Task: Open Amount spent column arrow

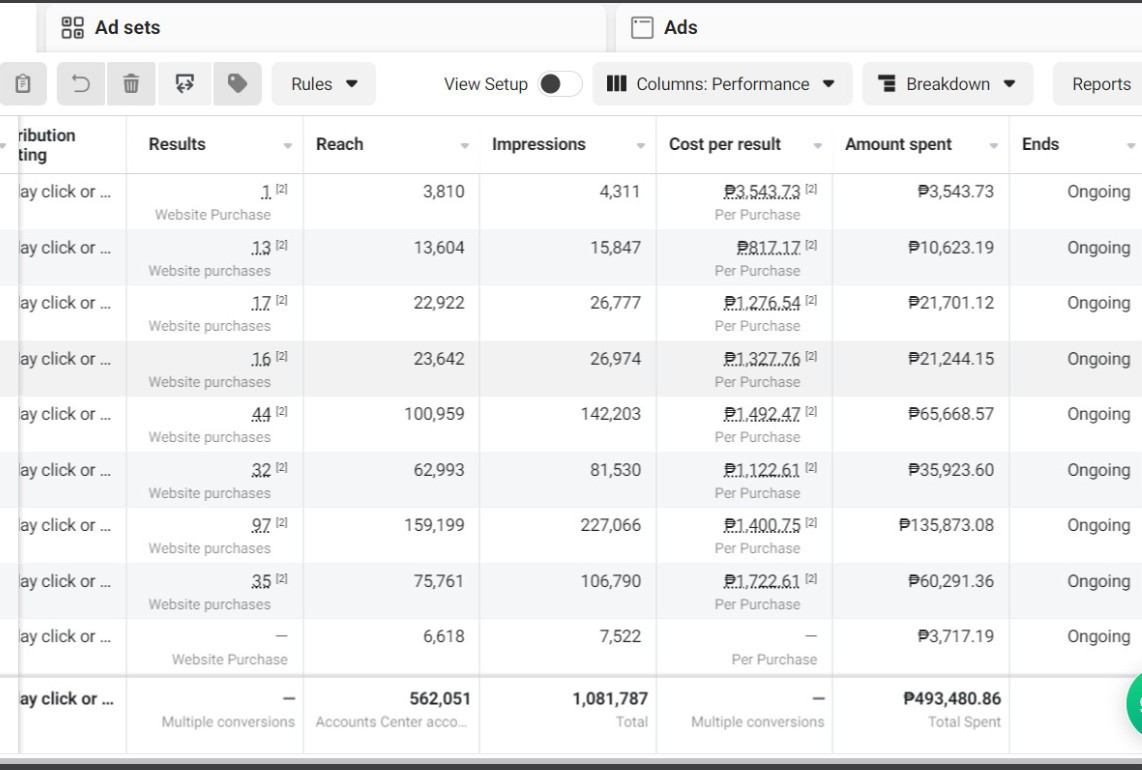Action: (993, 146)
